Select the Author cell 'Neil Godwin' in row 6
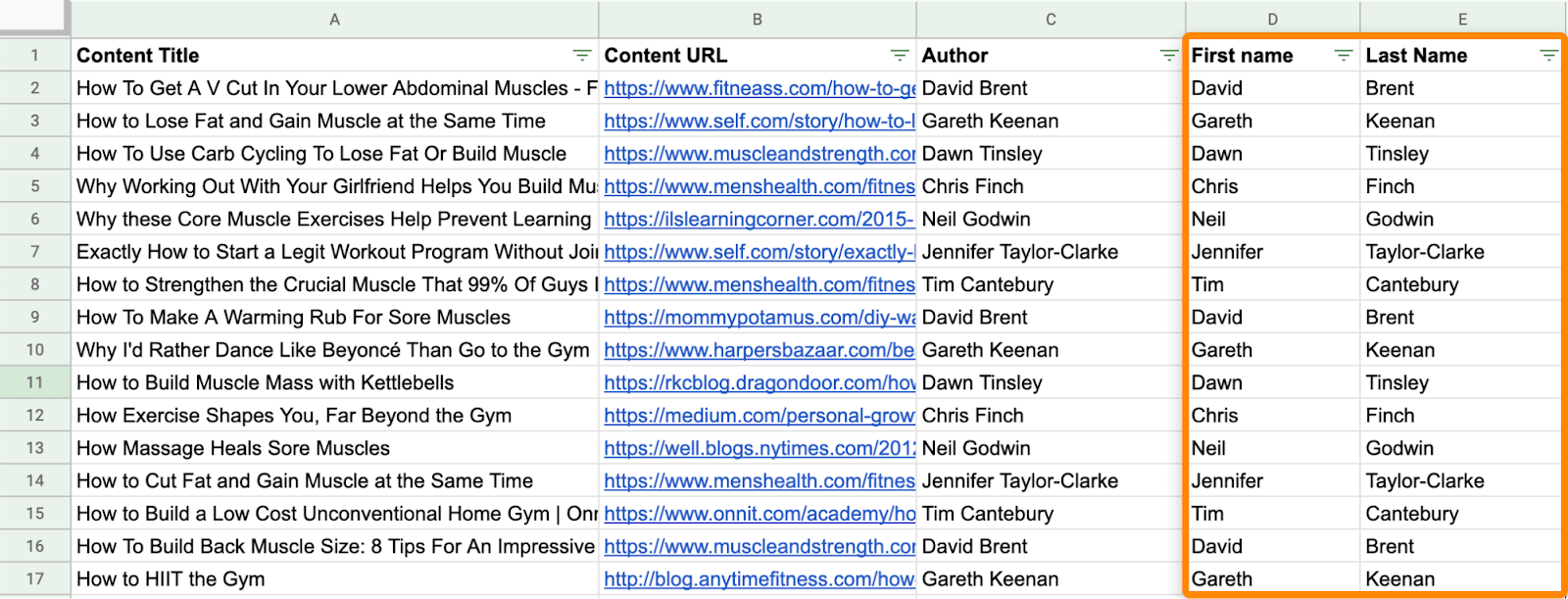 pyautogui.click(x=976, y=220)
